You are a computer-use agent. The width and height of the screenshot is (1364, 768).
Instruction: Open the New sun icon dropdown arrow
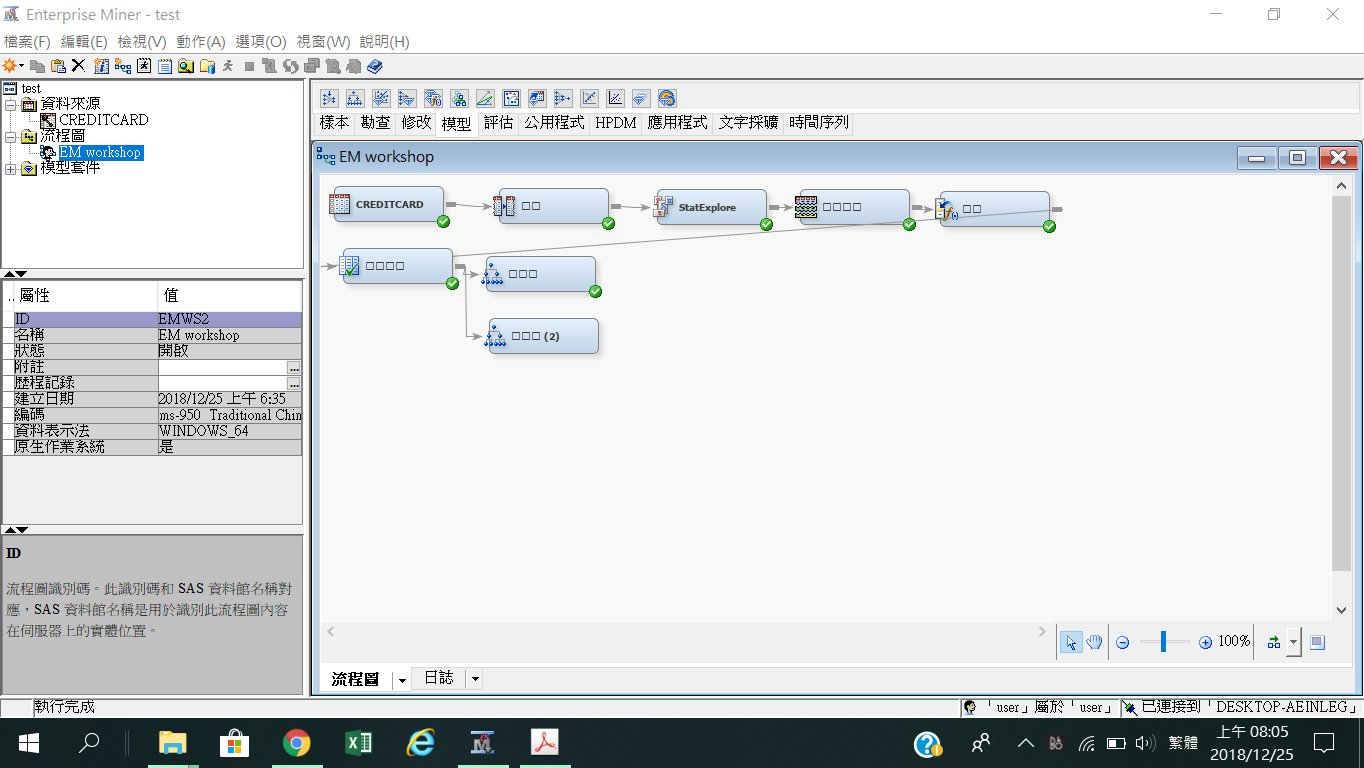(21, 66)
